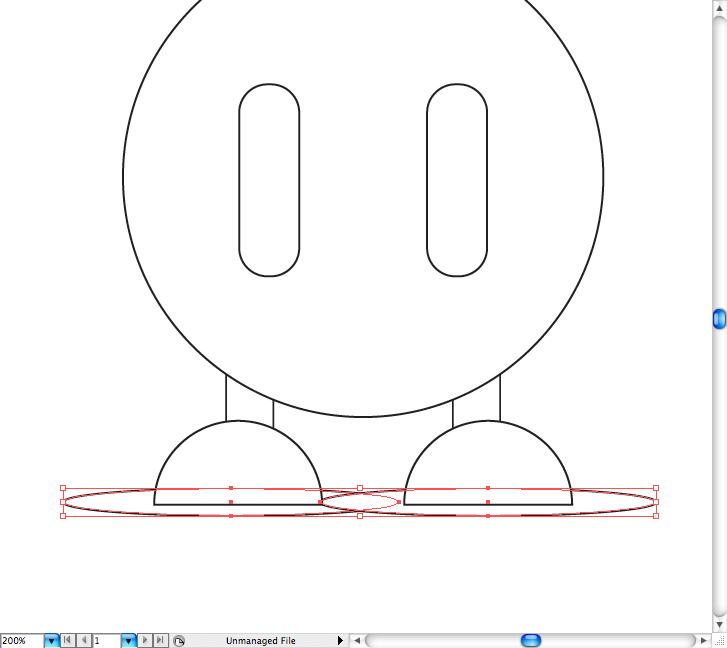Click the horizontal scrollbar blue thumb
This screenshot has height=648, width=727.
click(531, 640)
